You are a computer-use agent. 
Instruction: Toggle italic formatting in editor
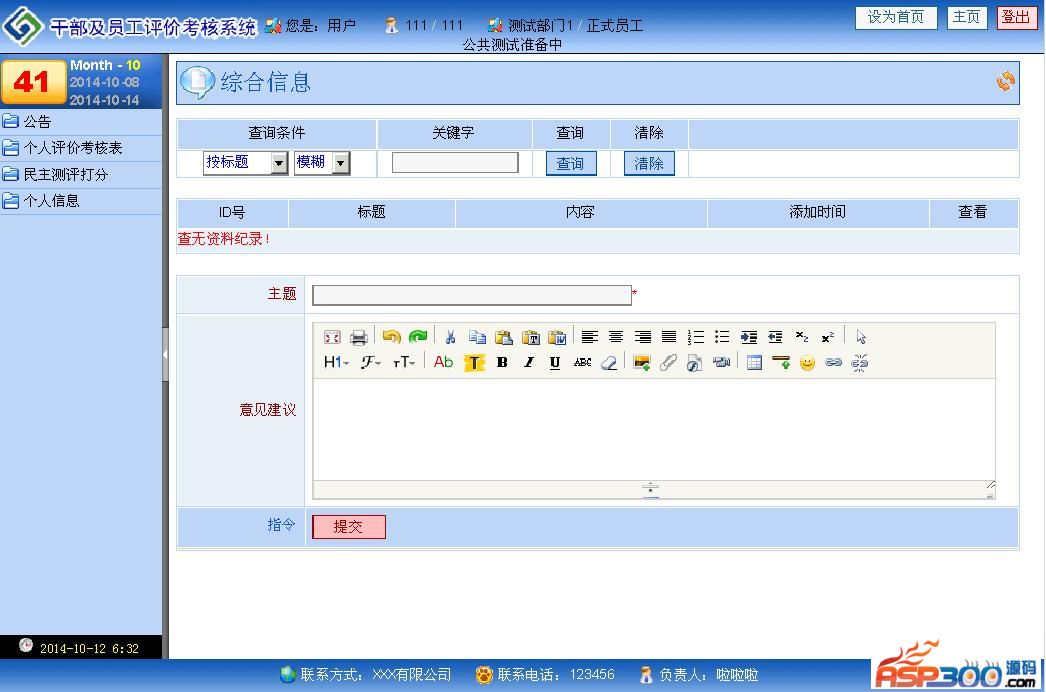coord(529,362)
